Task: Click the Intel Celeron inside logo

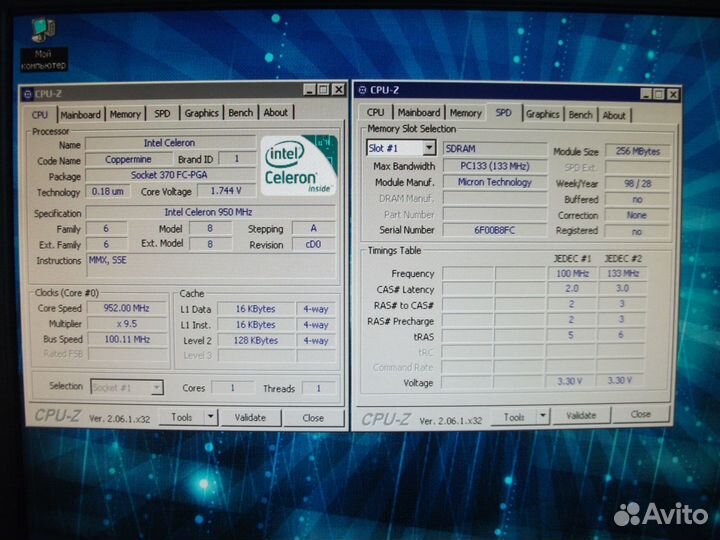Action: point(298,166)
